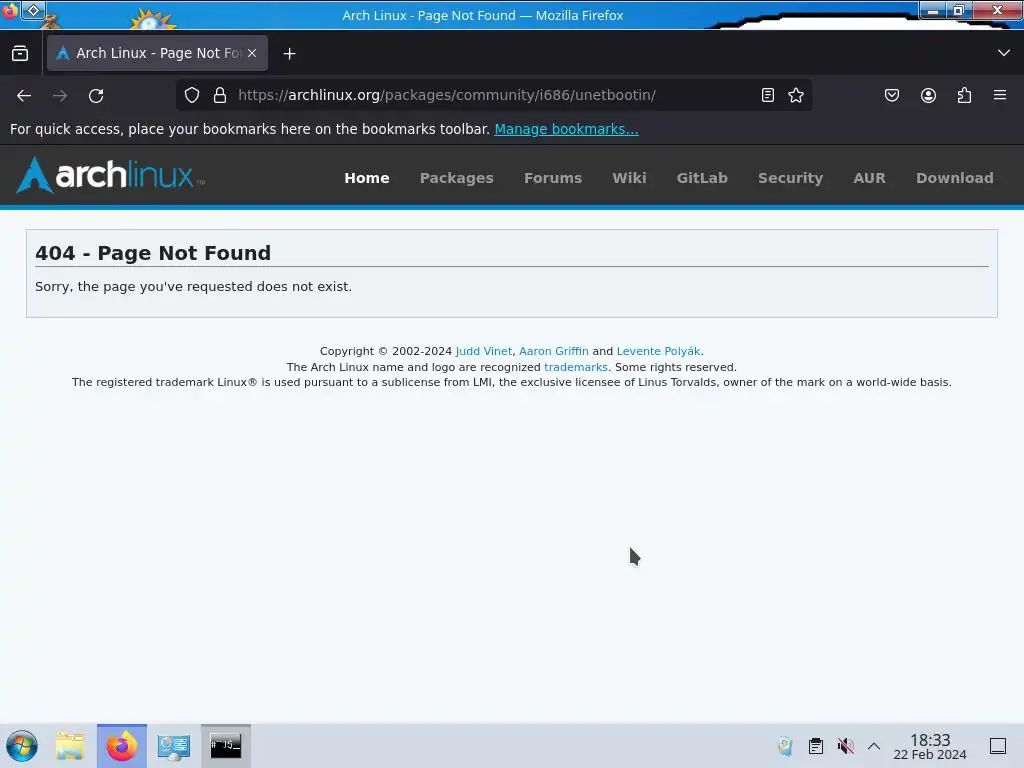Go back one page with the back arrow
Screen dimensions: 1024x768
coord(24,96)
